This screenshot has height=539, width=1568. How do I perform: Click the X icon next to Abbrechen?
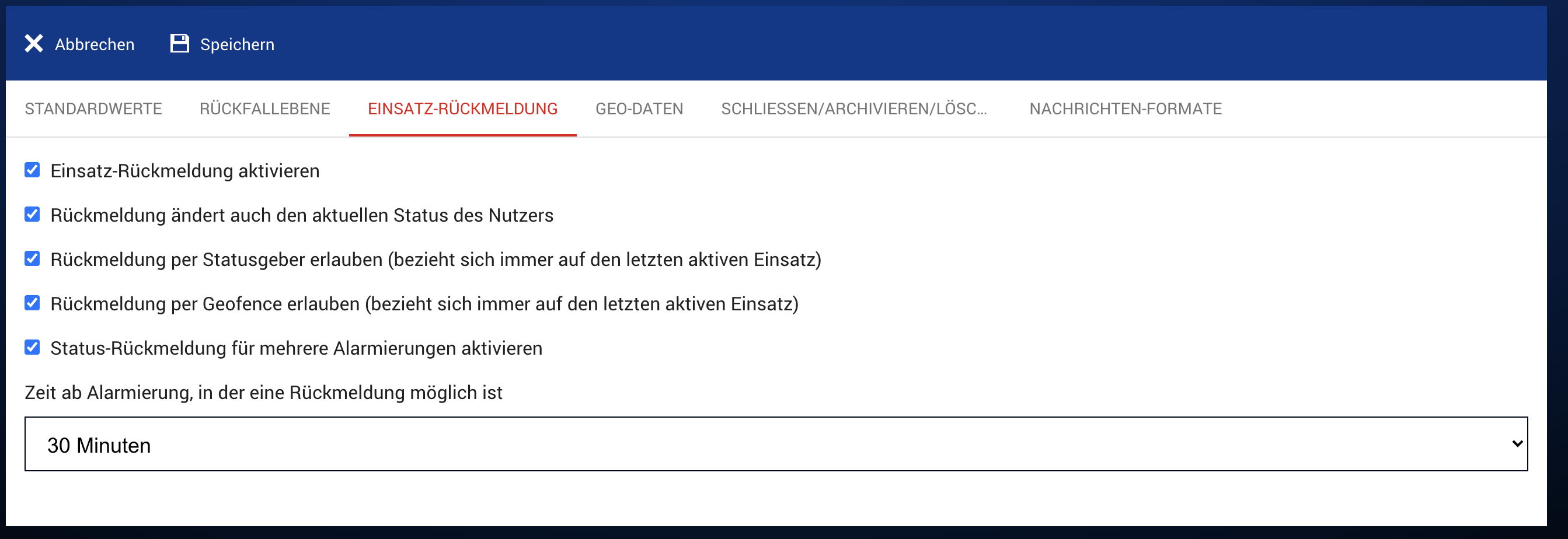[33, 44]
